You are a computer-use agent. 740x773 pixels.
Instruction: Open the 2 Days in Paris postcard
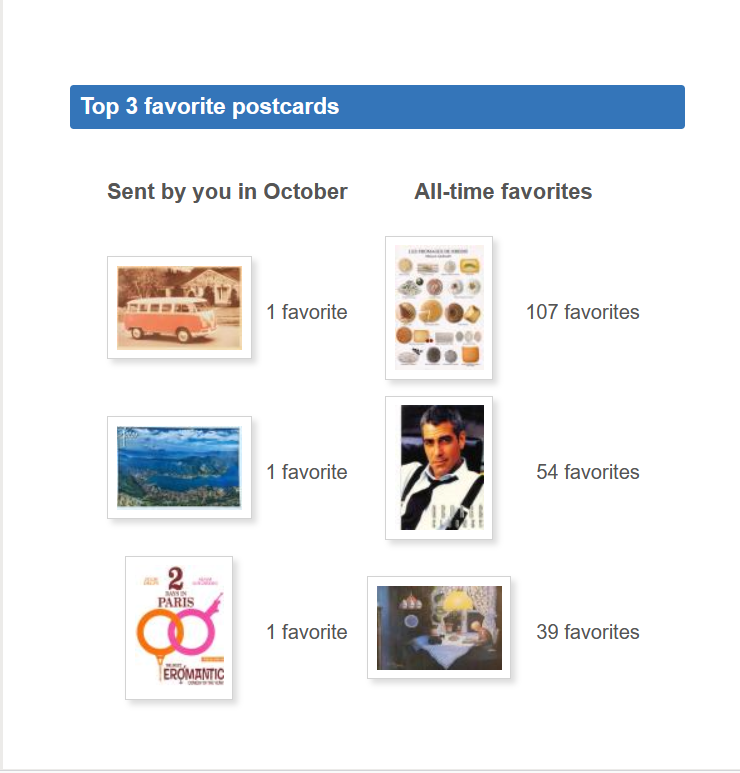click(x=179, y=627)
